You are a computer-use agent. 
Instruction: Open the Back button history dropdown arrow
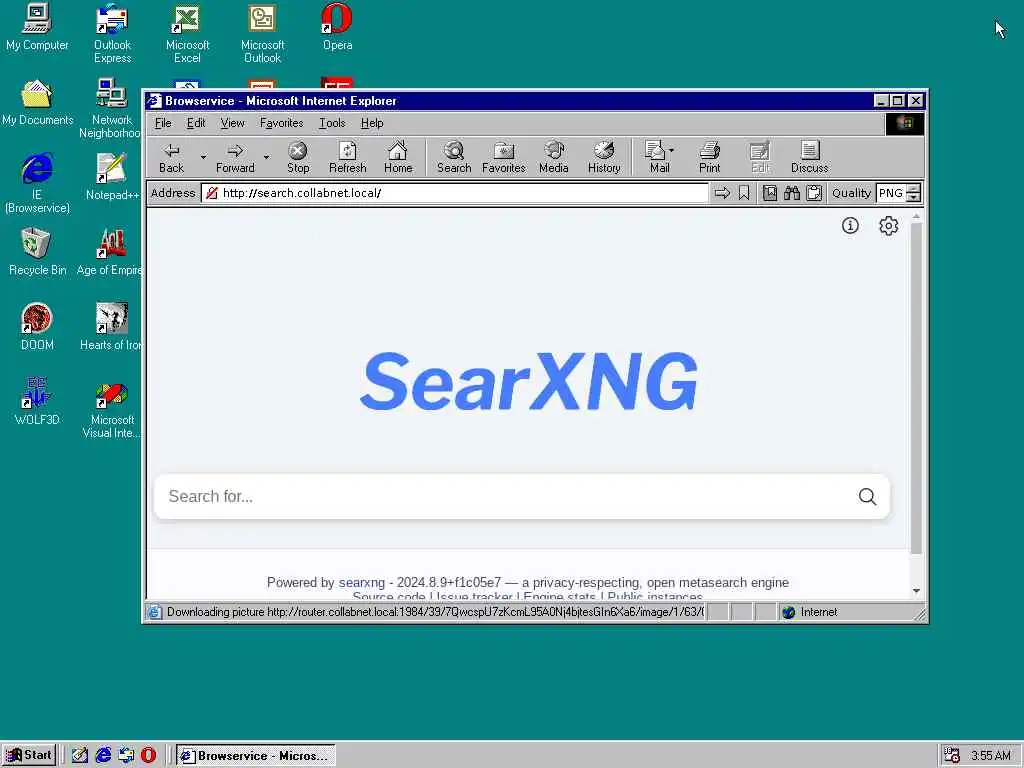(203, 157)
